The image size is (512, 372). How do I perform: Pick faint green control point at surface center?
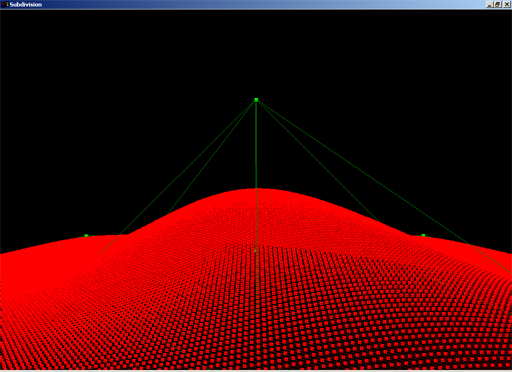point(256,250)
